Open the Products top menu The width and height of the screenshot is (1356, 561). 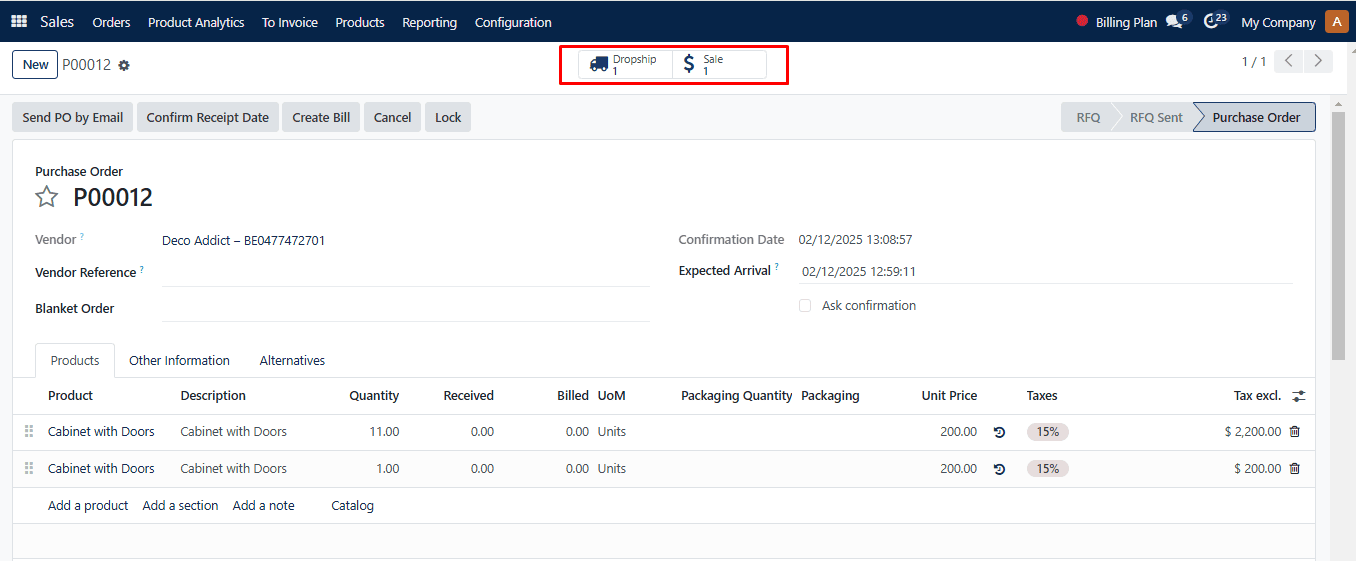point(360,22)
